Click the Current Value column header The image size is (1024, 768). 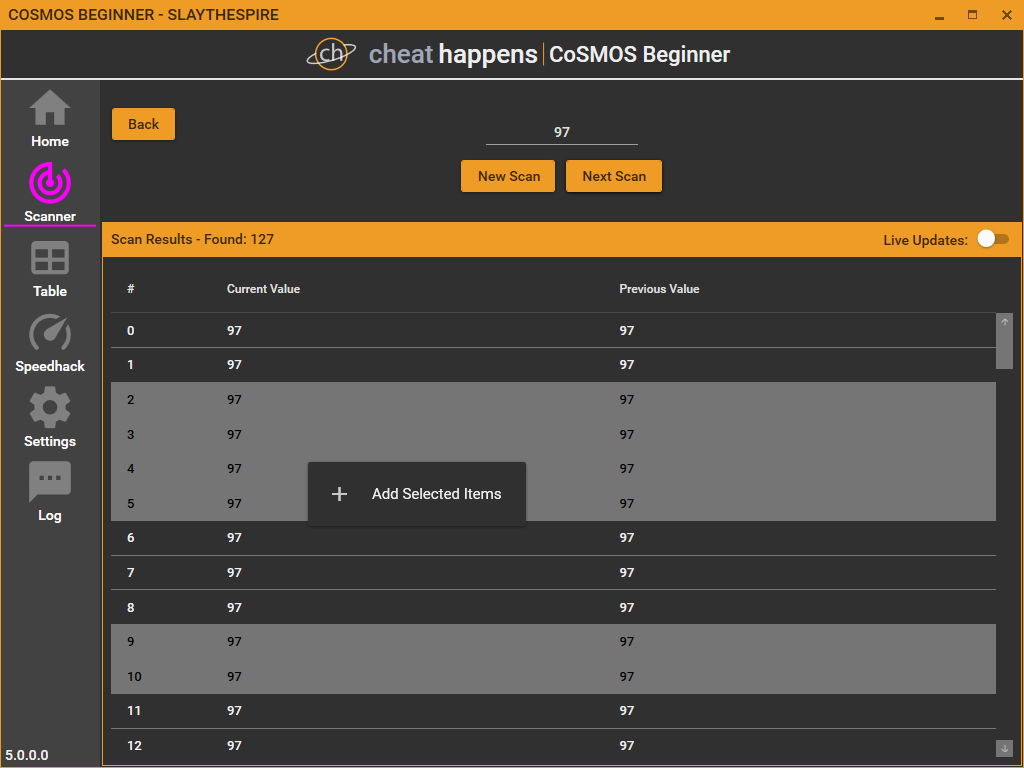click(263, 289)
